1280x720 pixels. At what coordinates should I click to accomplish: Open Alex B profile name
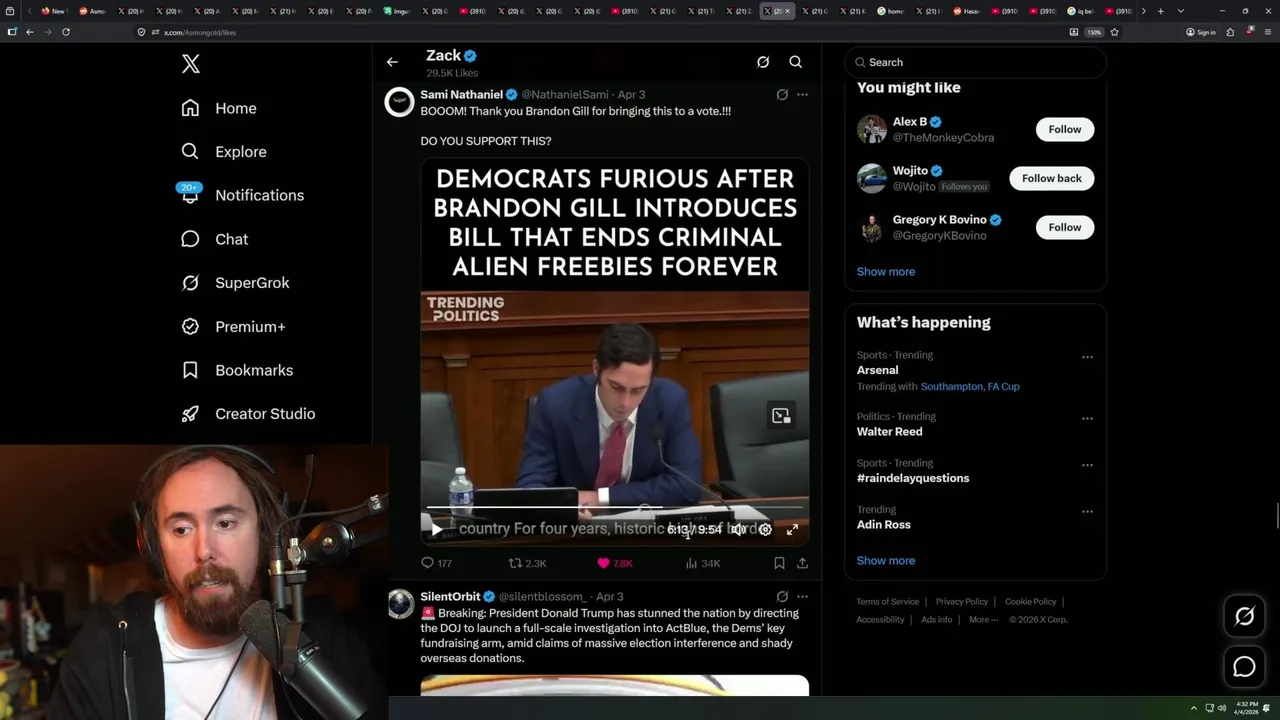(910, 122)
